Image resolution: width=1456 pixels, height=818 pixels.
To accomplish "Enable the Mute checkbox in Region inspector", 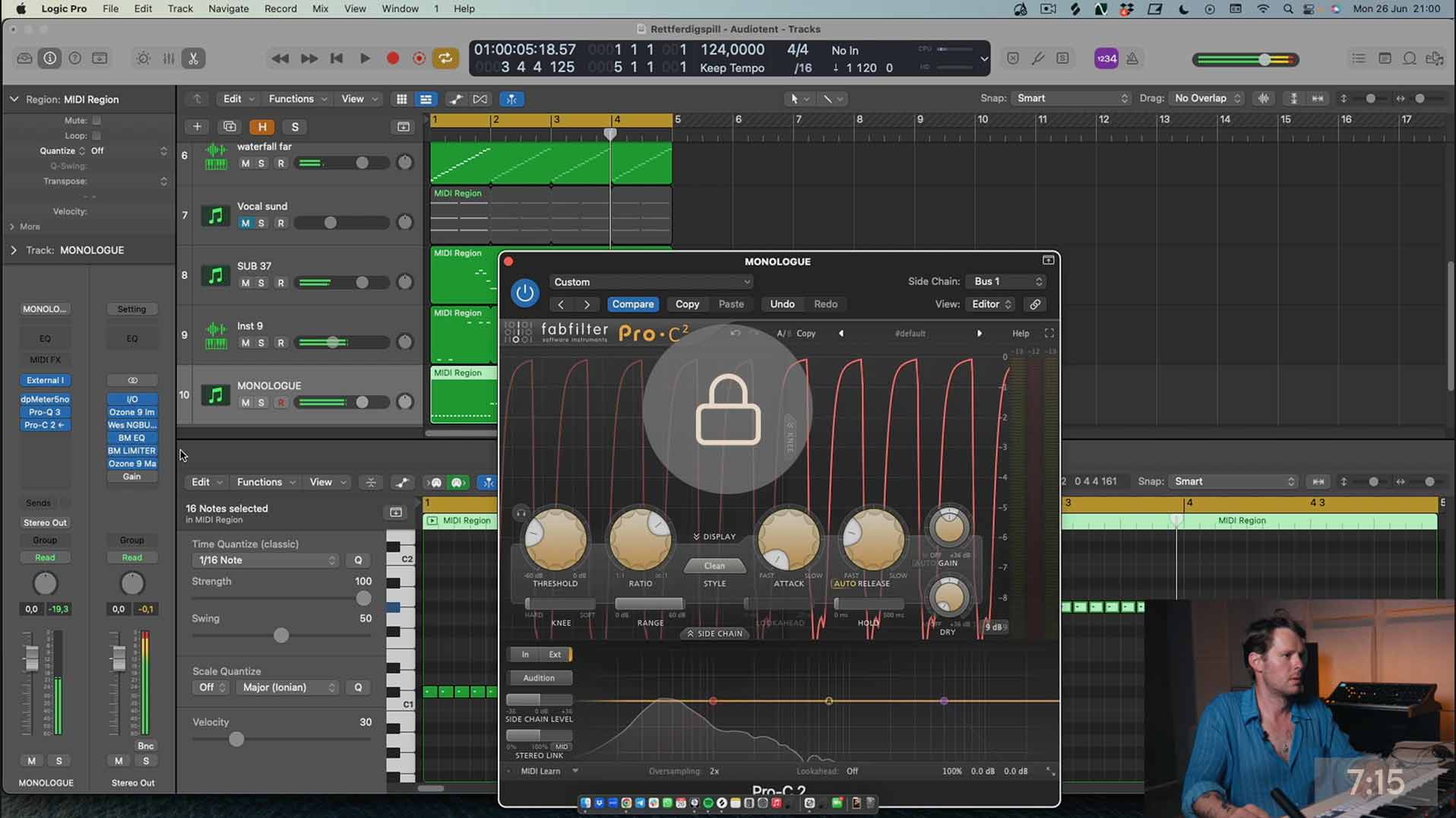I will click(97, 120).
